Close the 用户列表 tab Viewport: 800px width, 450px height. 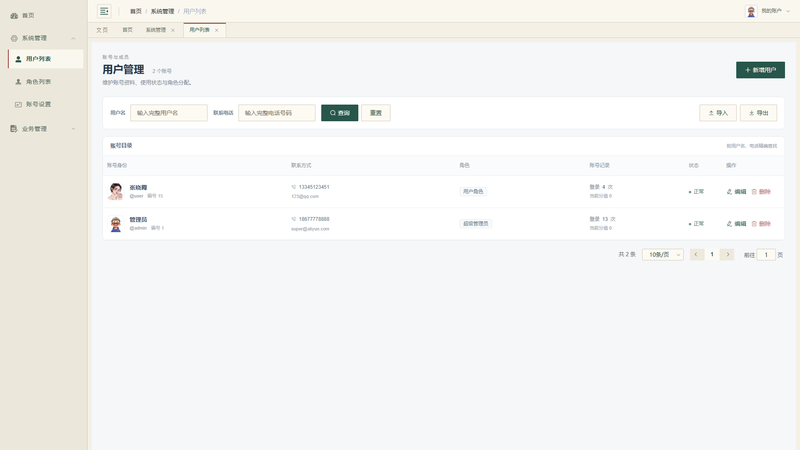[217, 30]
